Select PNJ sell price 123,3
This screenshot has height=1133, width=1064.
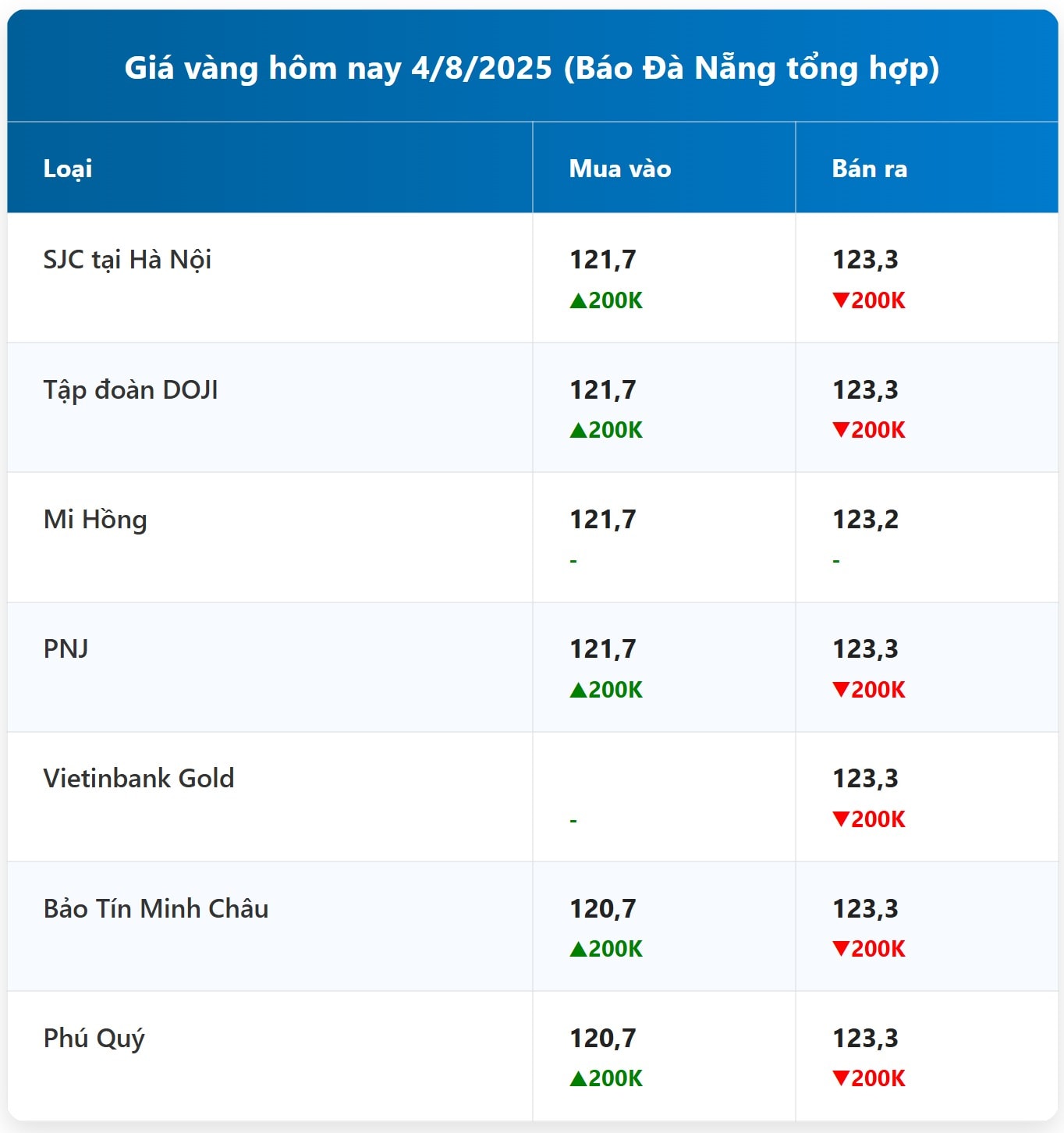865,649
